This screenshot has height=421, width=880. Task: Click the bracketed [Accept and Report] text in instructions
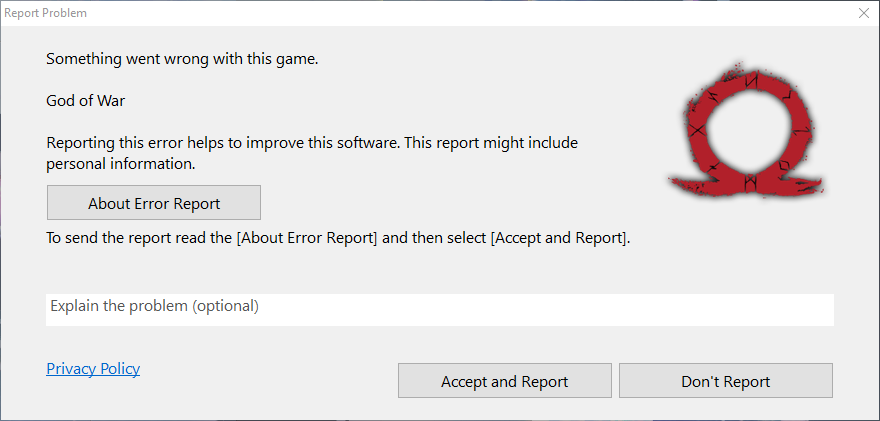pos(560,239)
